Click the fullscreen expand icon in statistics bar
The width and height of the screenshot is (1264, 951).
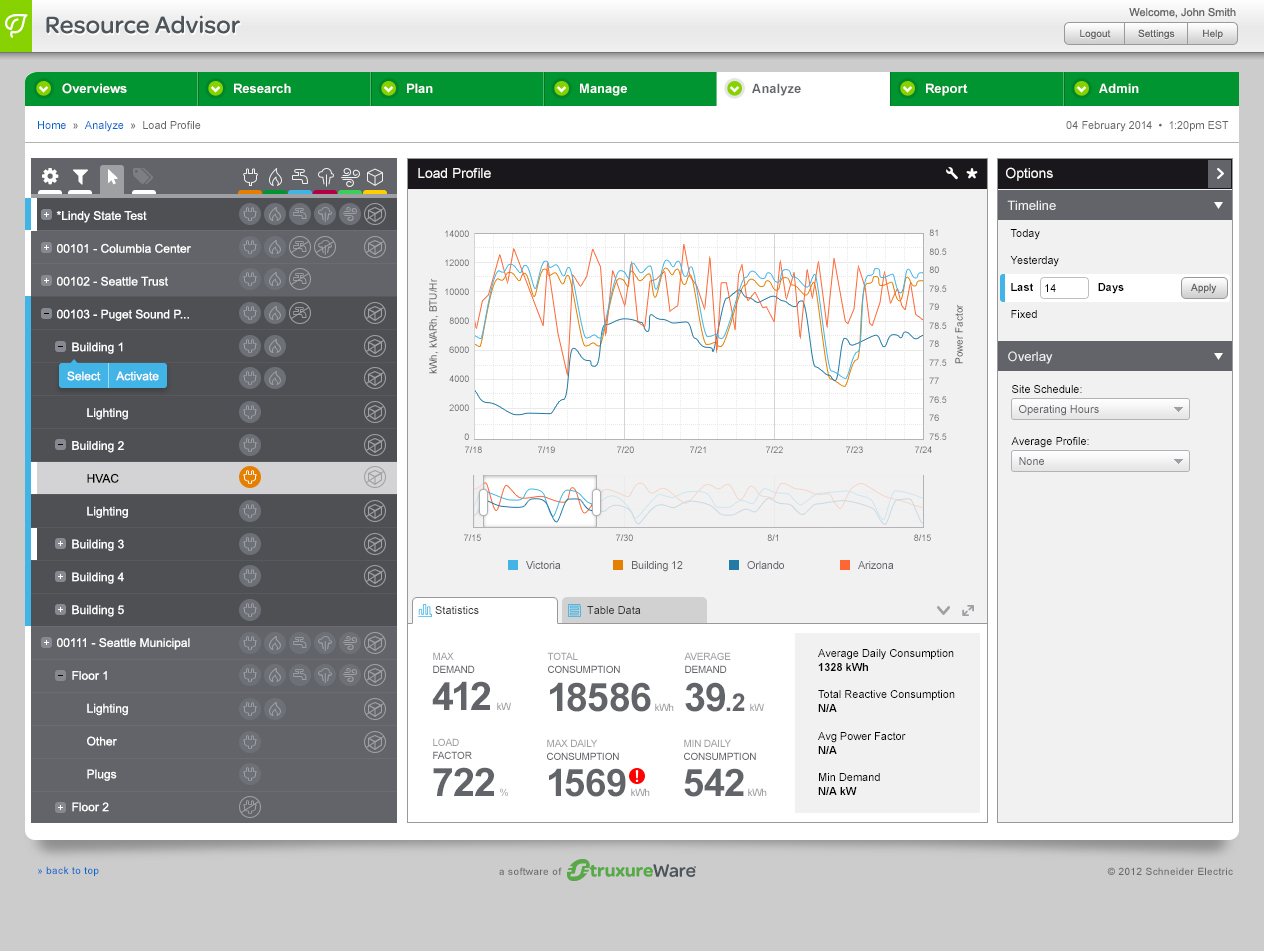pos(968,610)
